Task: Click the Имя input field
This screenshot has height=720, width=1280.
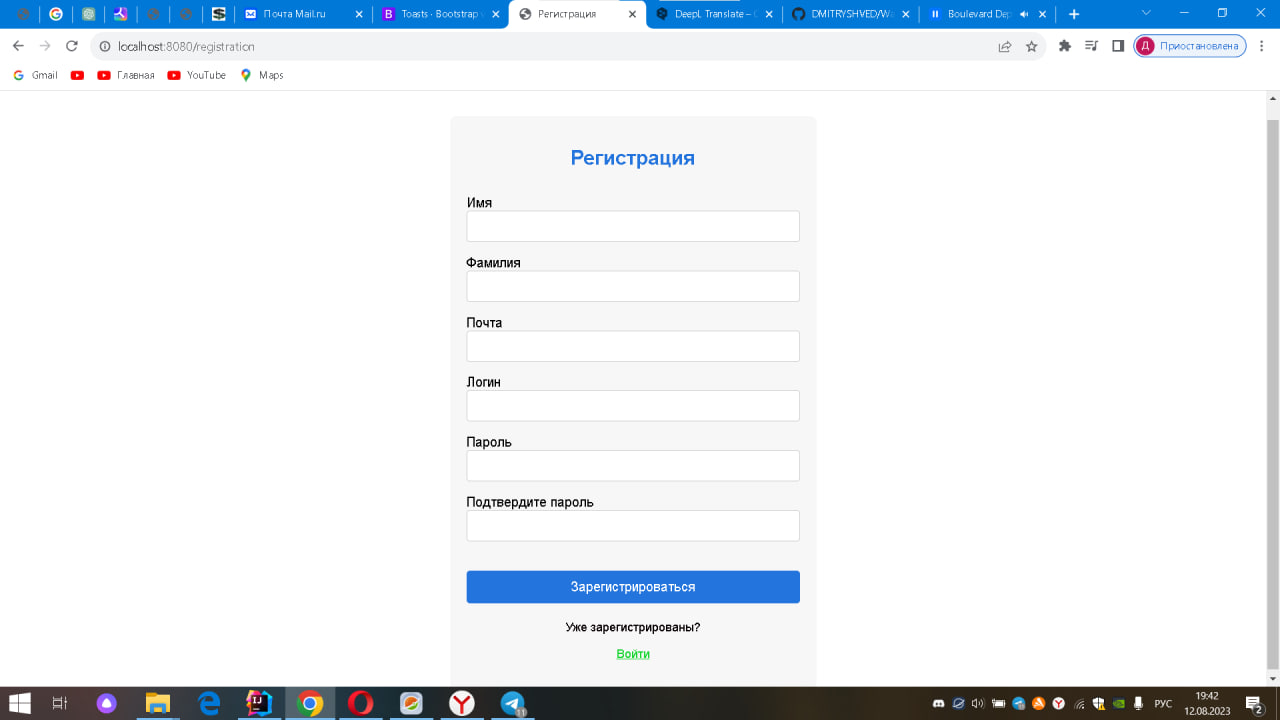Action: 632,226
